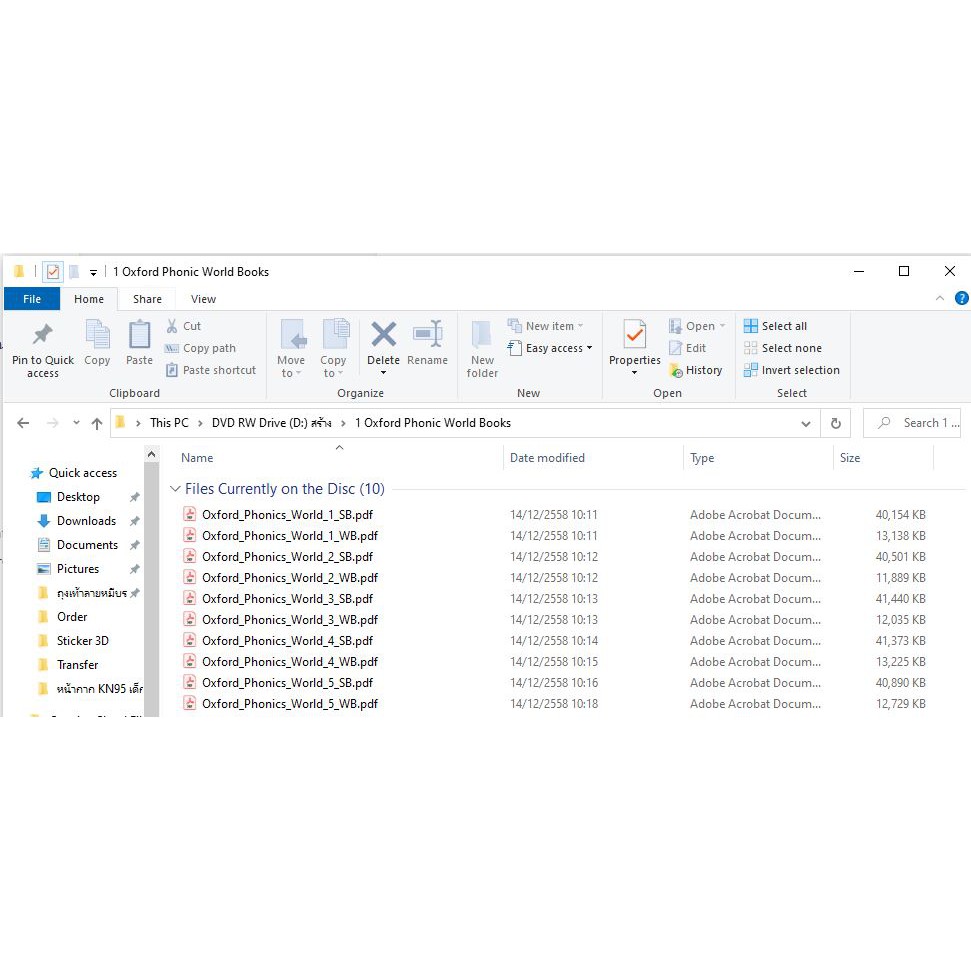Select Oxford_Phonics_World_4_SB.pdf

click(287, 640)
